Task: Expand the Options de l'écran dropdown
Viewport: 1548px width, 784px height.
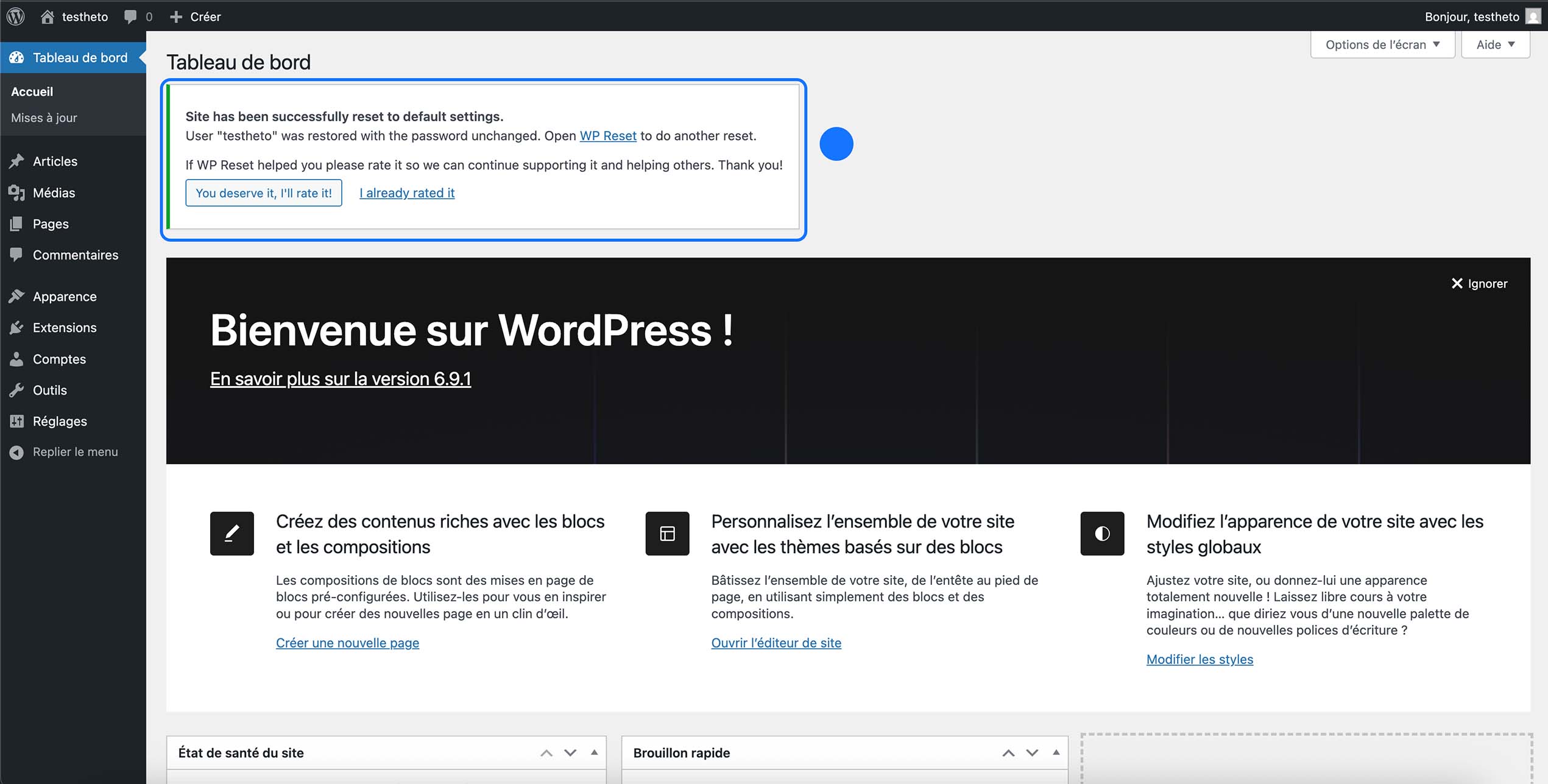Action: (x=1382, y=44)
